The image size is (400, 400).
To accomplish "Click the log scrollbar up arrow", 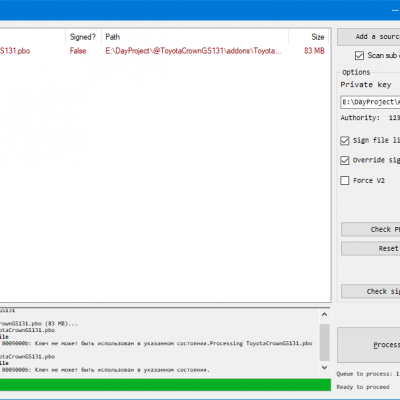I will point(324,314).
